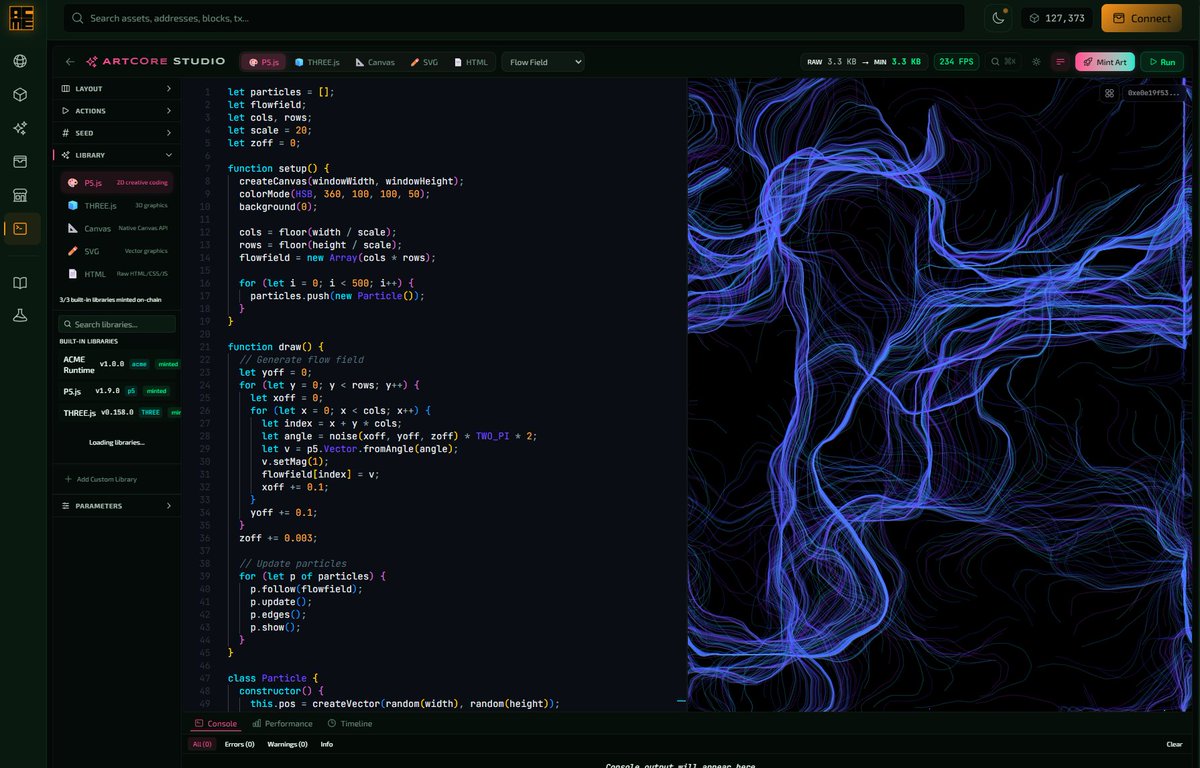Click the four-squares grid icon on preview

coord(1109,93)
